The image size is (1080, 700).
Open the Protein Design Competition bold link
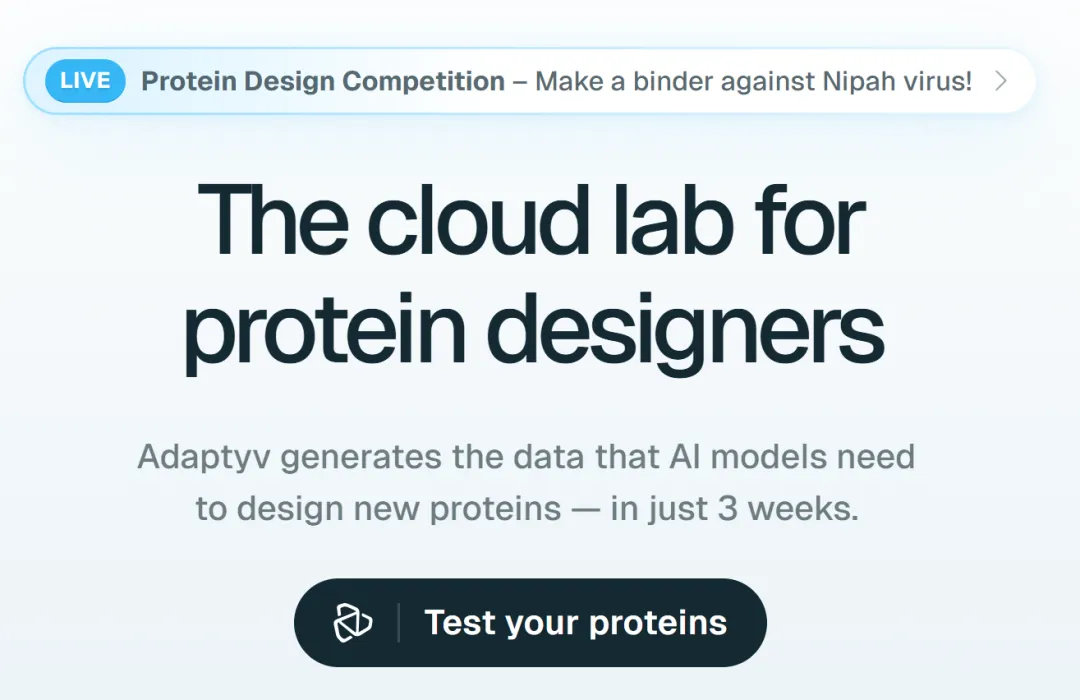tap(323, 81)
